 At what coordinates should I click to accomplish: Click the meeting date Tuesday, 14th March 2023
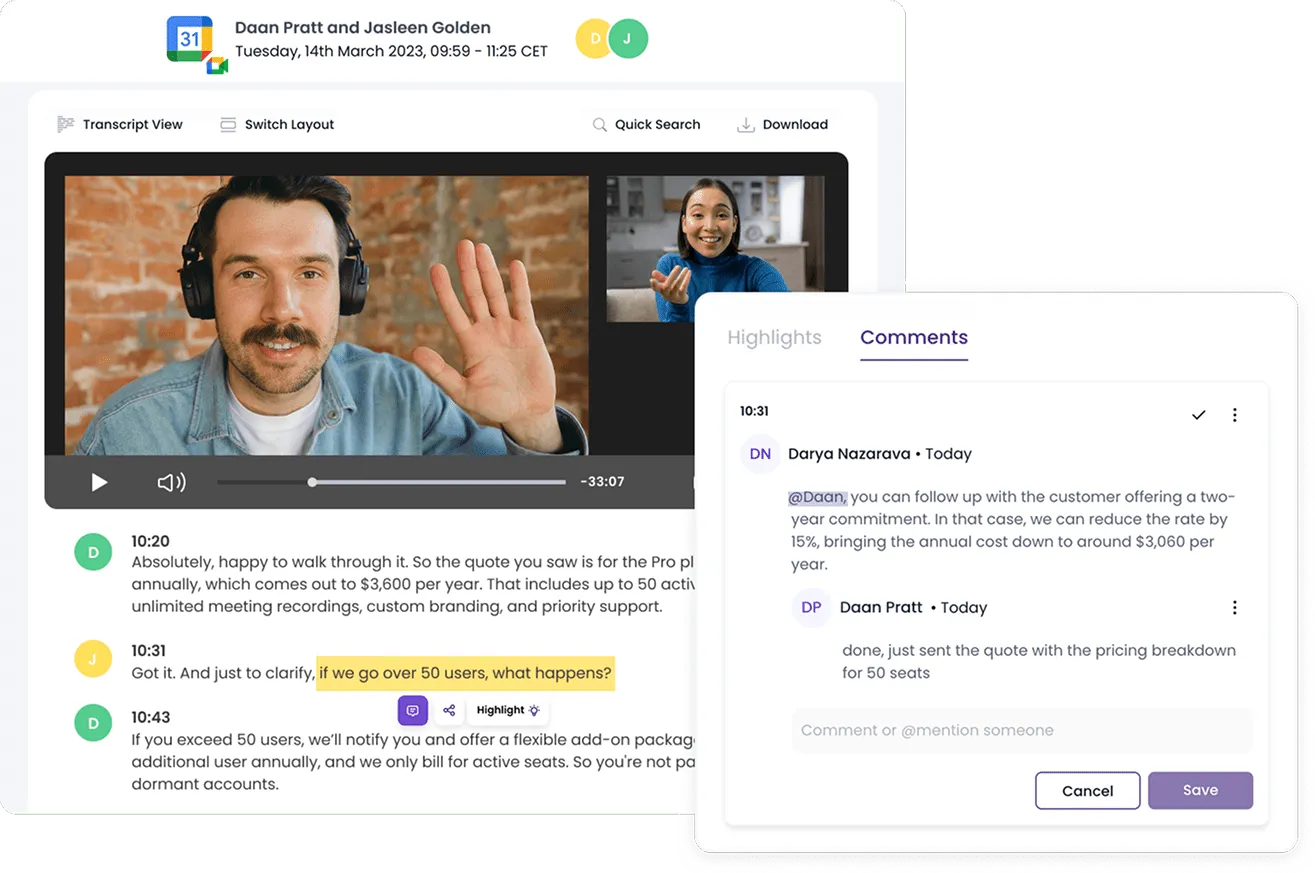click(328, 51)
